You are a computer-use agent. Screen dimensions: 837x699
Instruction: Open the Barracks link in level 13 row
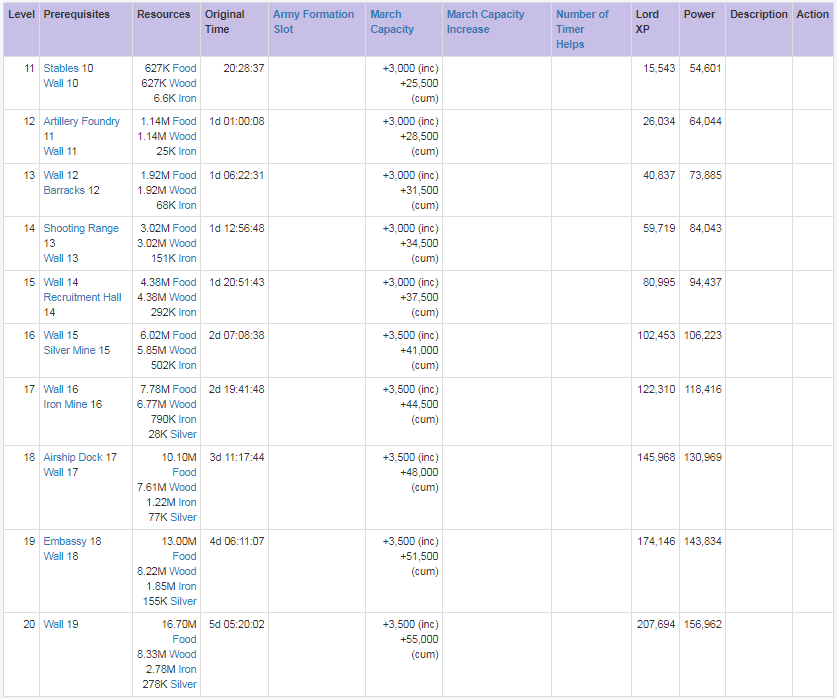tap(64, 190)
